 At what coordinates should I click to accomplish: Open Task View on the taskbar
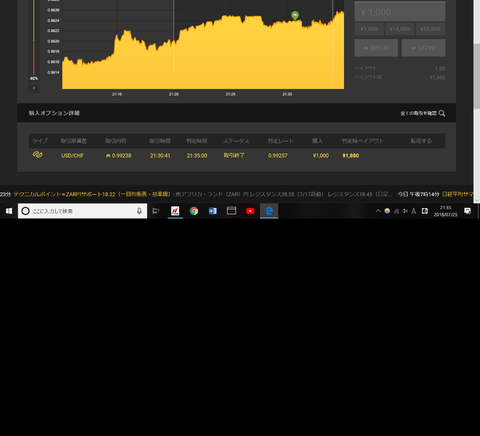click(156, 211)
